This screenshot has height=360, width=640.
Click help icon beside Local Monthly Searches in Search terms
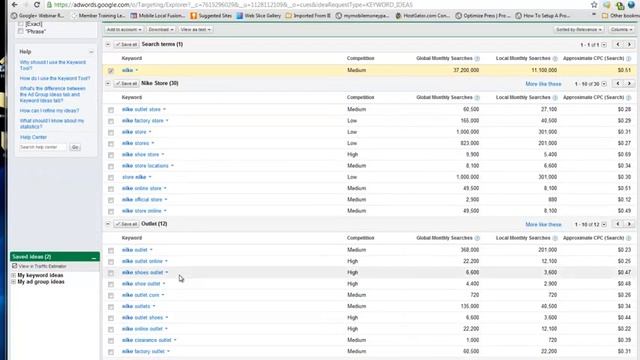tap(555, 59)
